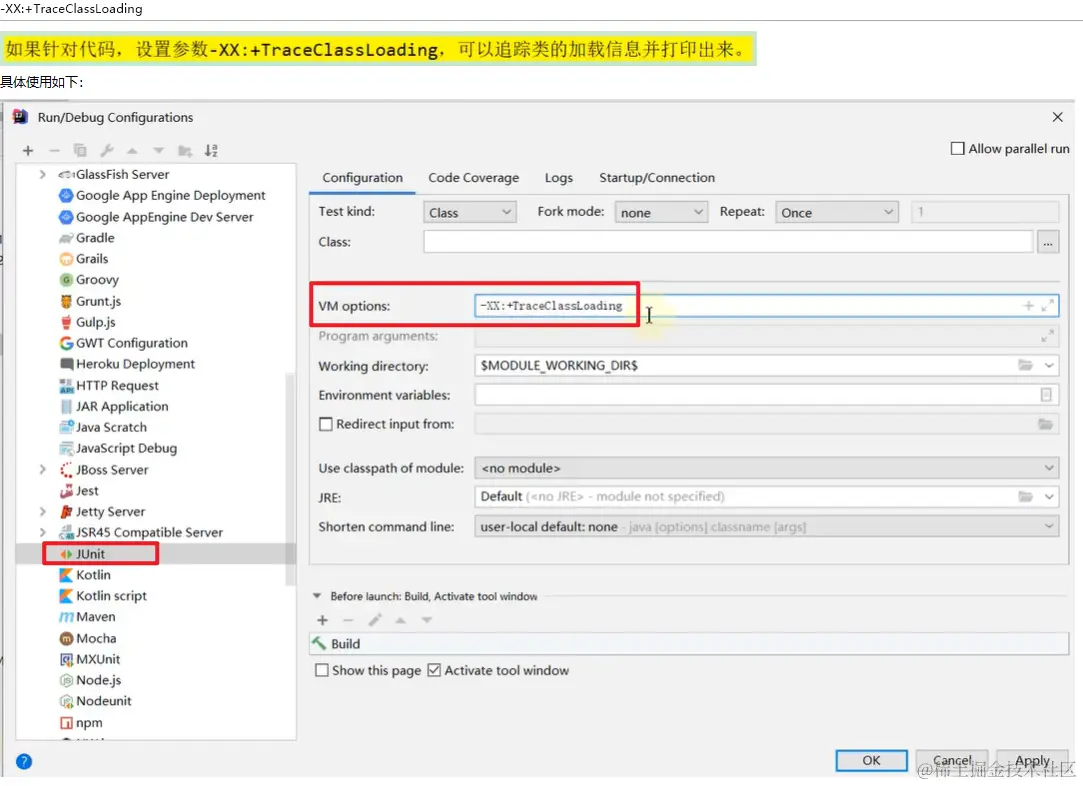Select Google App Engine Deployment item
The image size is (1083, 786).
point(171,195)
